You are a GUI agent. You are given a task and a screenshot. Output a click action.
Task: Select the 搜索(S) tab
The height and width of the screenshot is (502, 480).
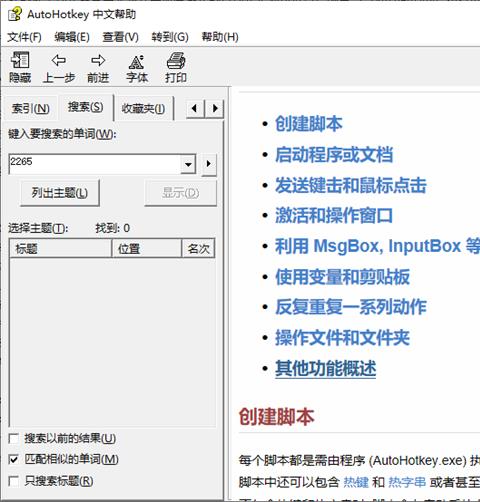click(86, 107)
